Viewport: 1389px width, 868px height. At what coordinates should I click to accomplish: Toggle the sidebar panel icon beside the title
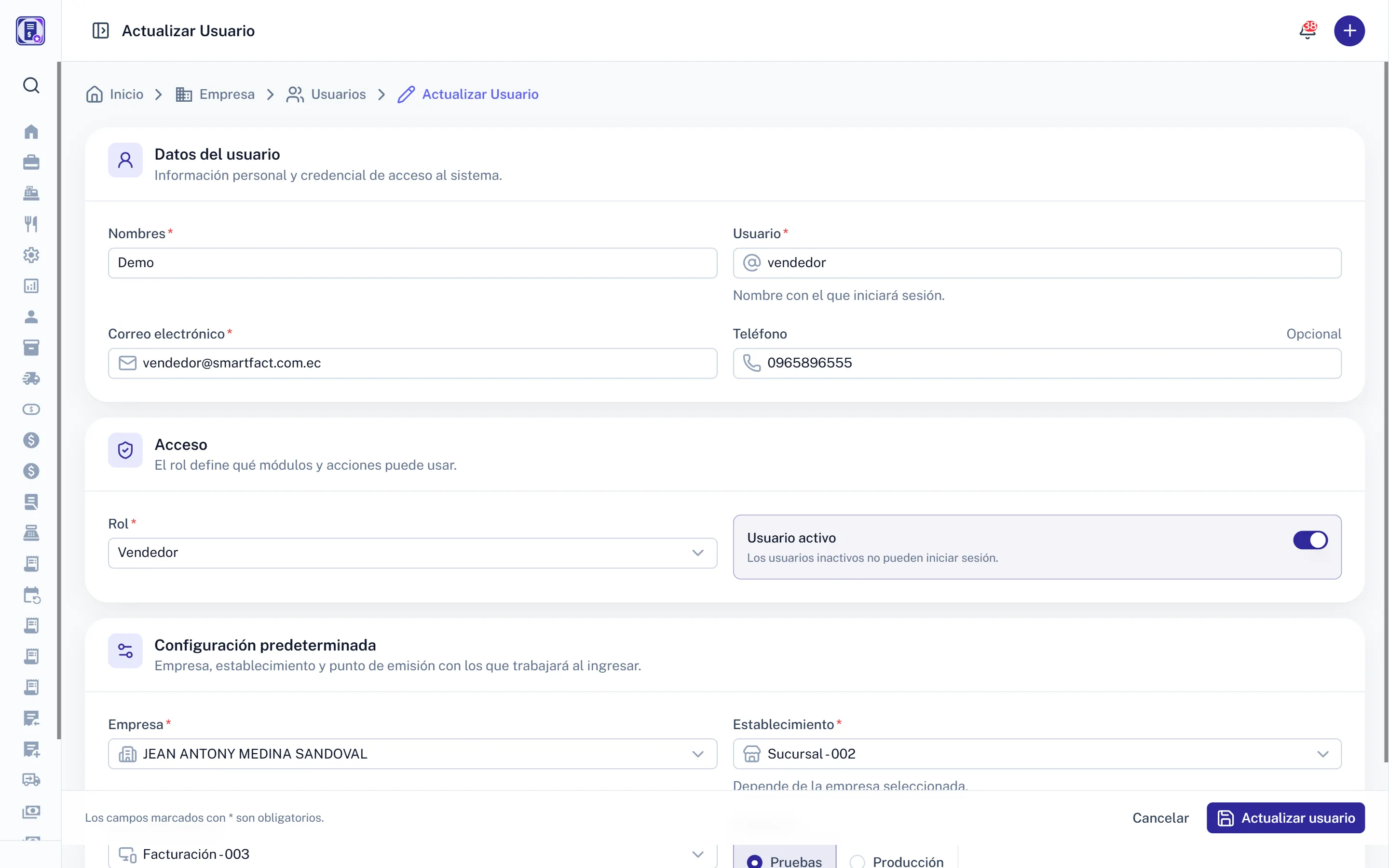tap(100, 30)
